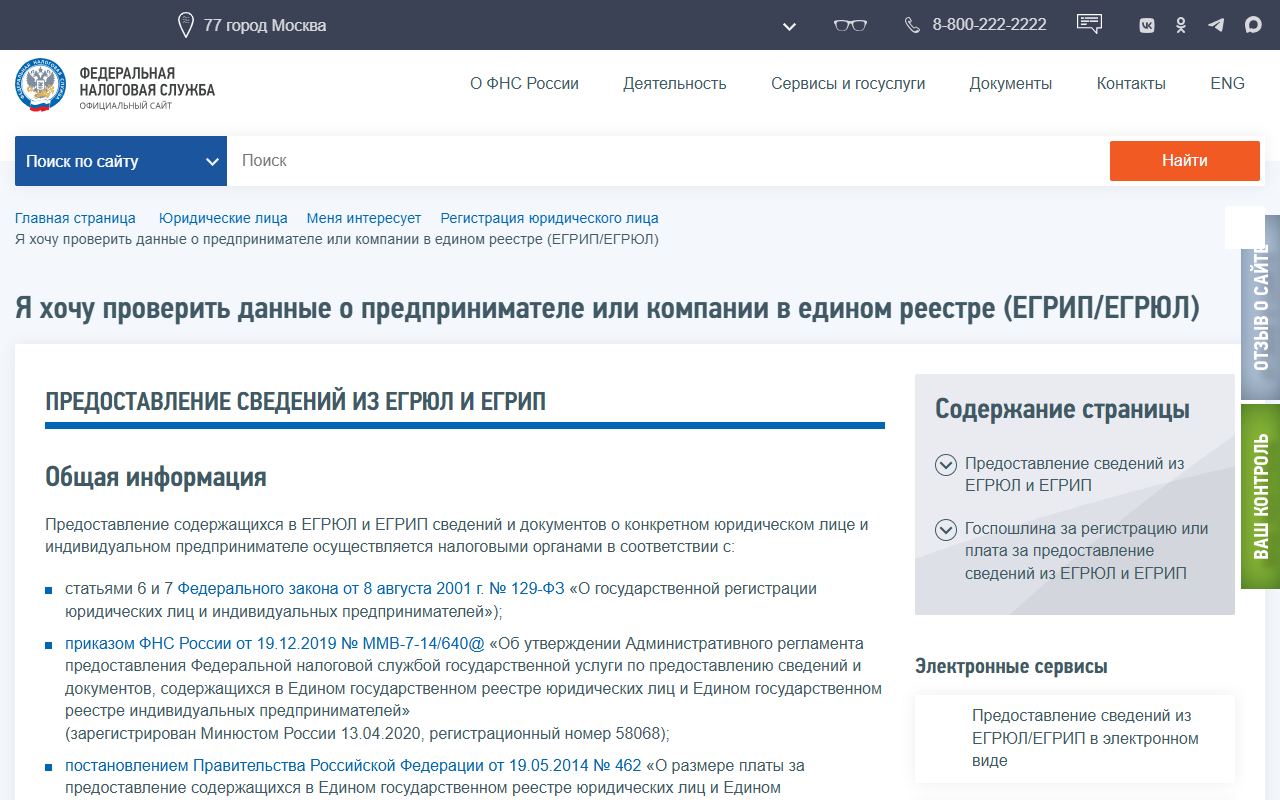Open the VK social network icon
Screen dimensions: 1280x800
tap(1147, 25)
